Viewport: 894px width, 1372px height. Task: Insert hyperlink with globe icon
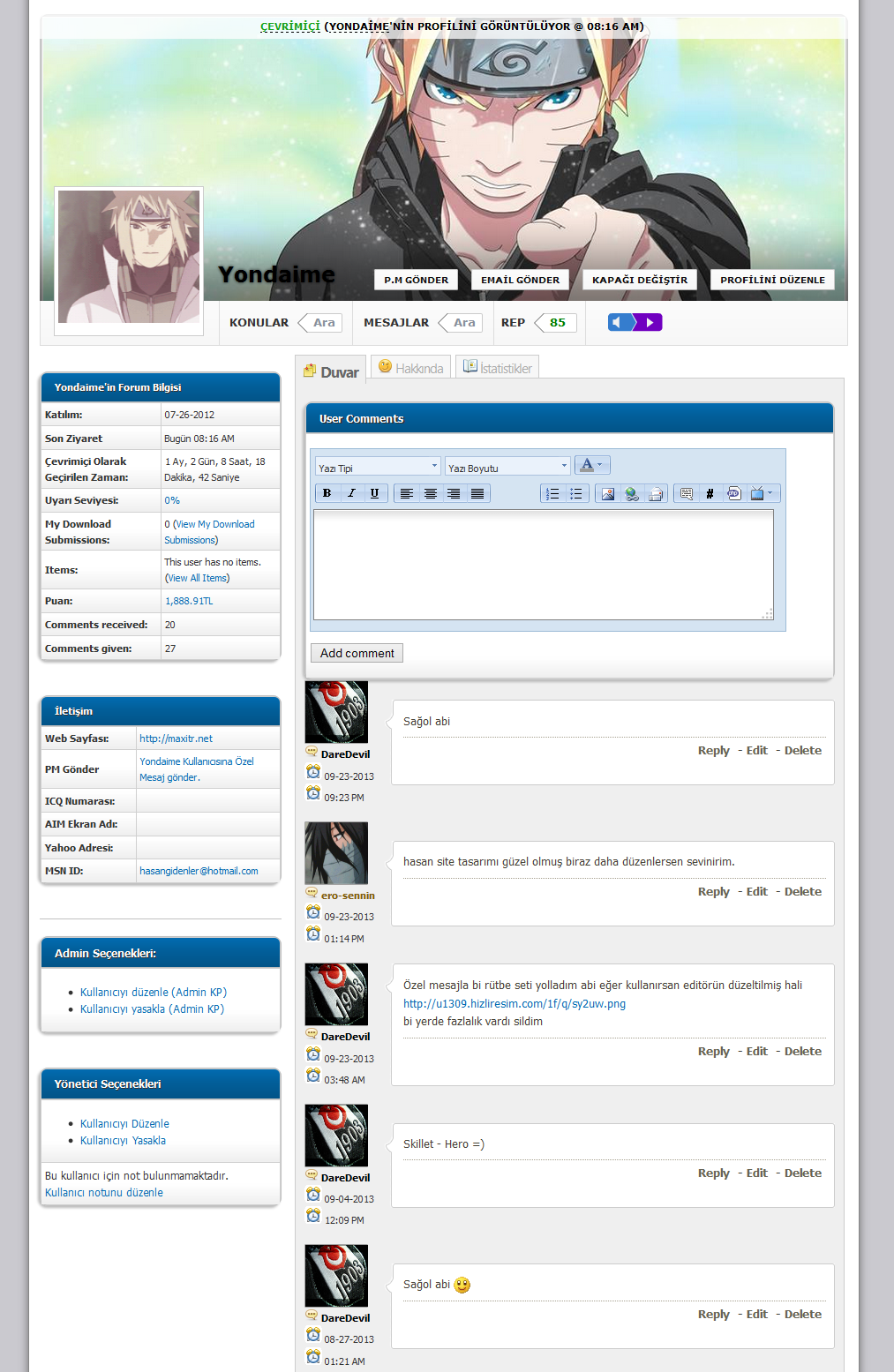coord(631,493)
